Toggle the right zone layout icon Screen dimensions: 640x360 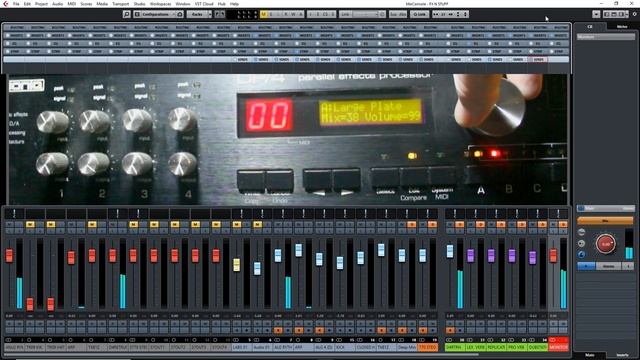pos(621,14)
